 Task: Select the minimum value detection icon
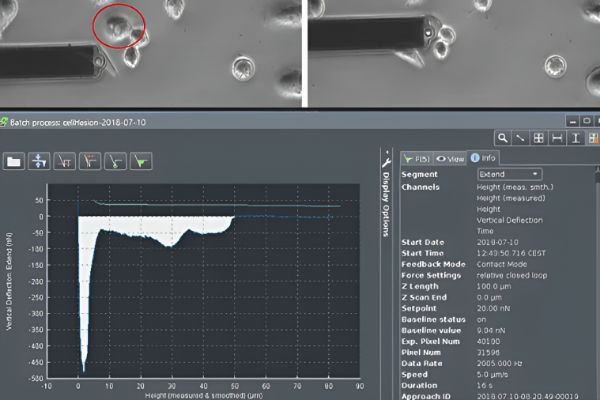pos(115,161)
